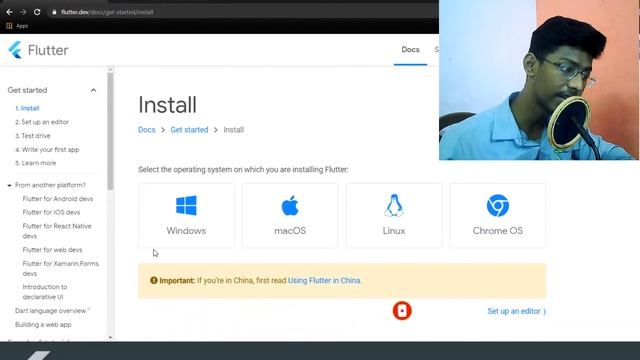
Task: Open Dart language overview link
Action: [51, 311]
